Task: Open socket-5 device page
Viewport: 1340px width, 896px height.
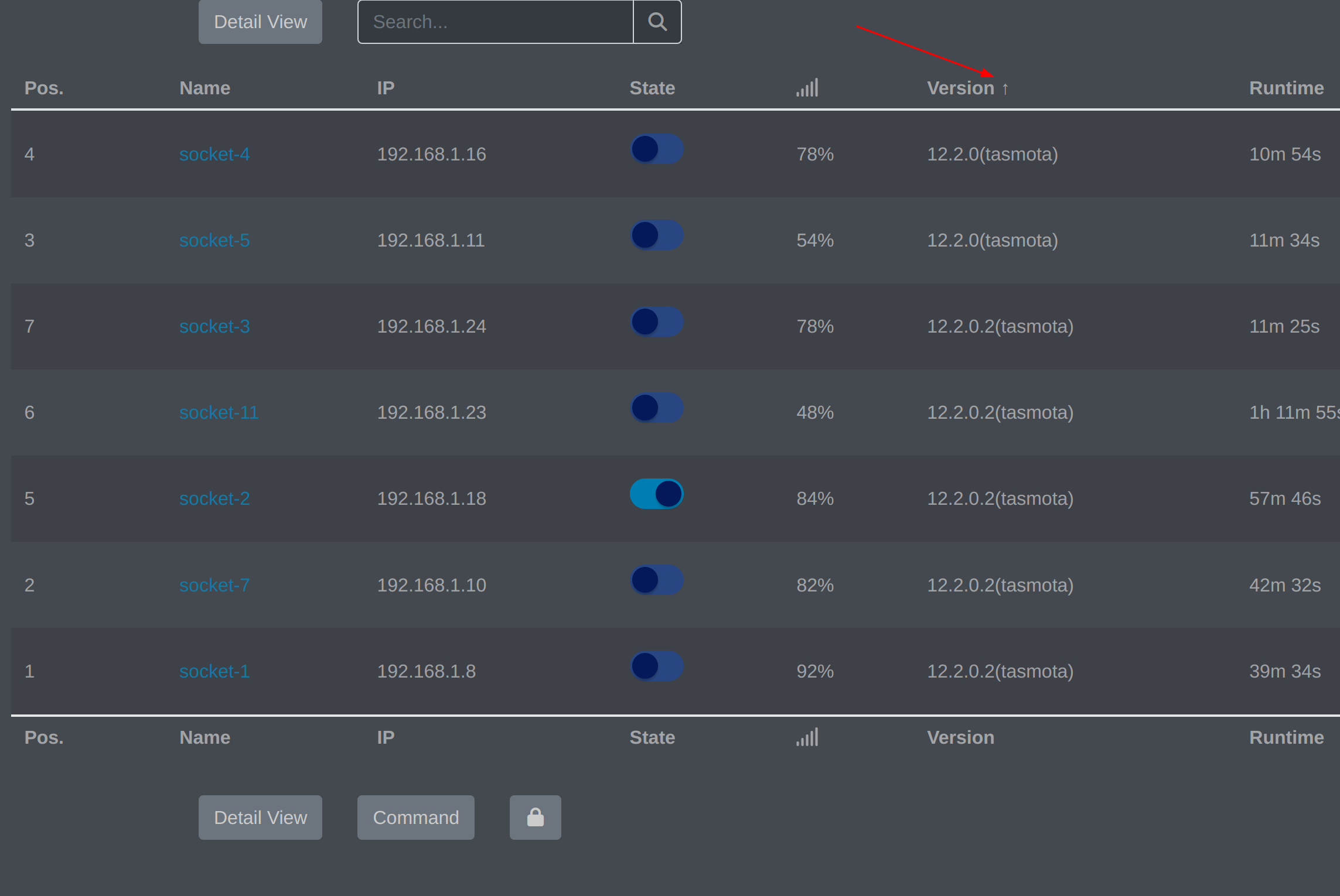Action: pyautogui.click(x=214, y=240)
